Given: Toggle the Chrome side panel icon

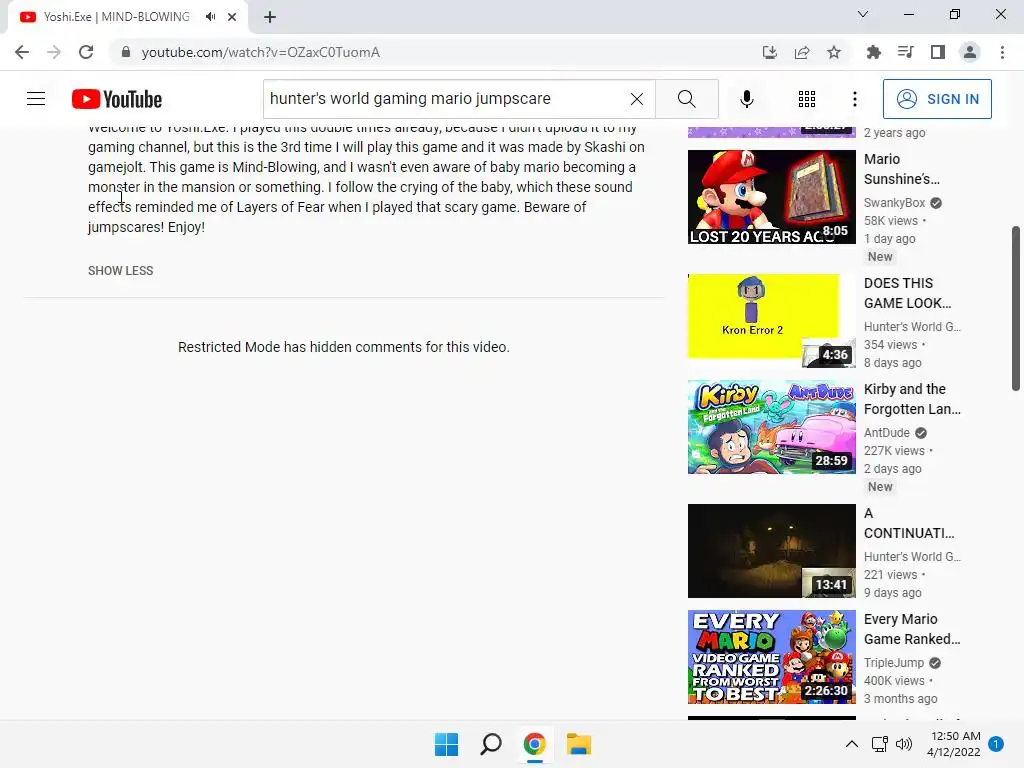Looking at the screenshot, I should [938, 52].
